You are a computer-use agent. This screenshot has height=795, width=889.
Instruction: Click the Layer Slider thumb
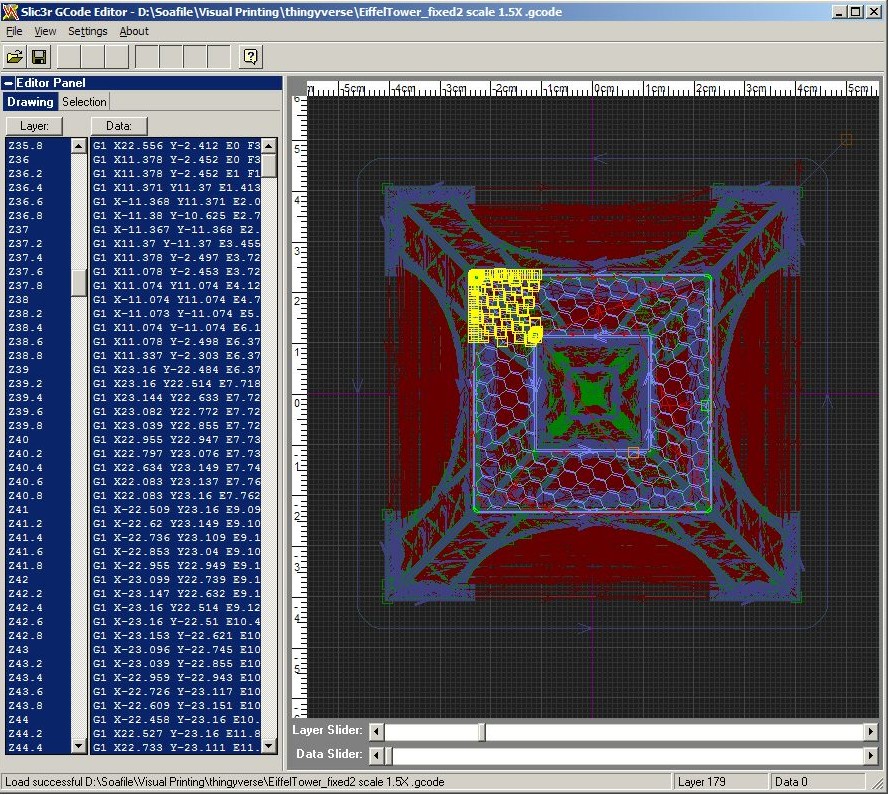(x=481, y=732)
